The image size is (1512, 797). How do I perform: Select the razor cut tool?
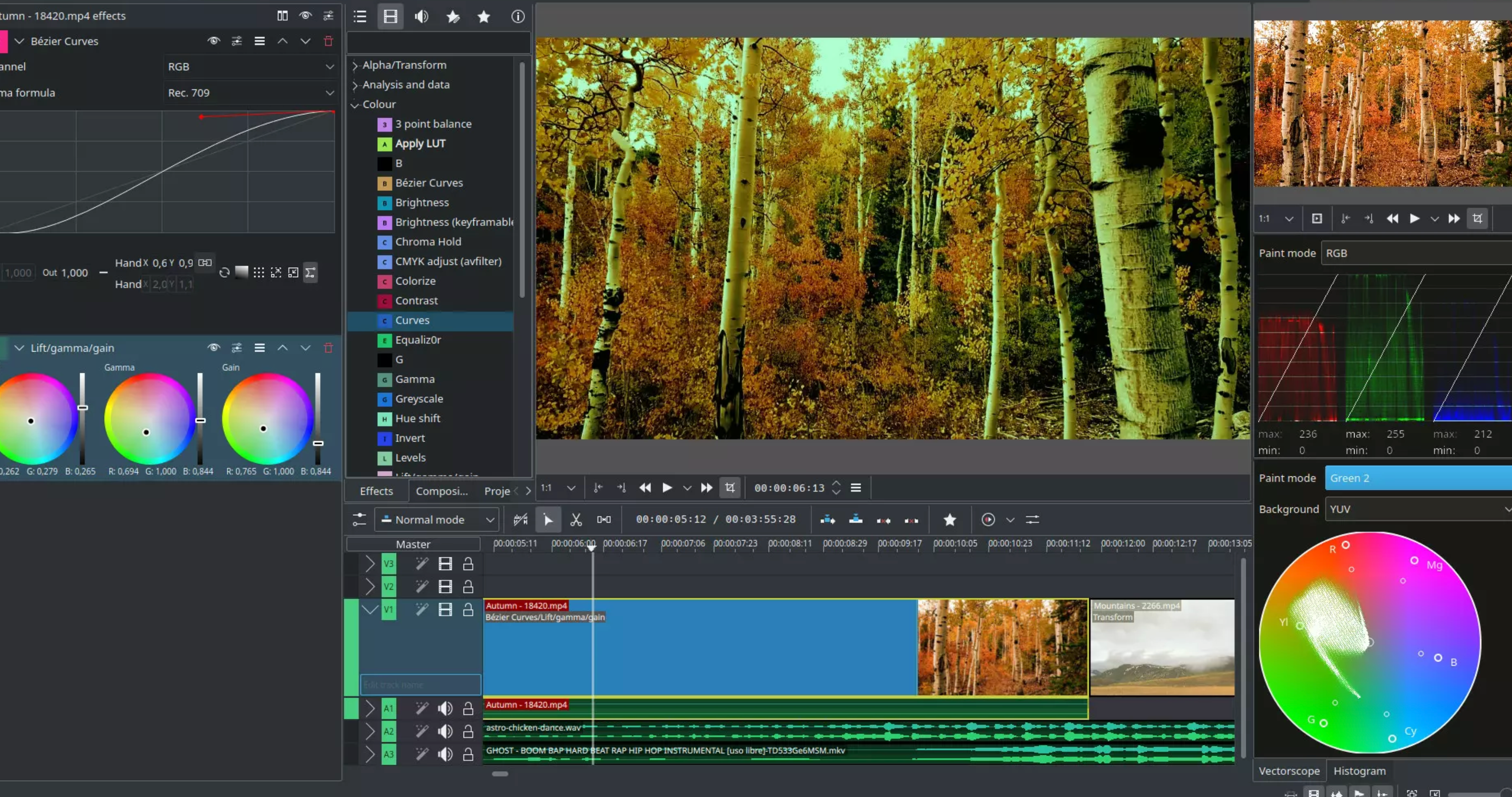tap(576, 520)
